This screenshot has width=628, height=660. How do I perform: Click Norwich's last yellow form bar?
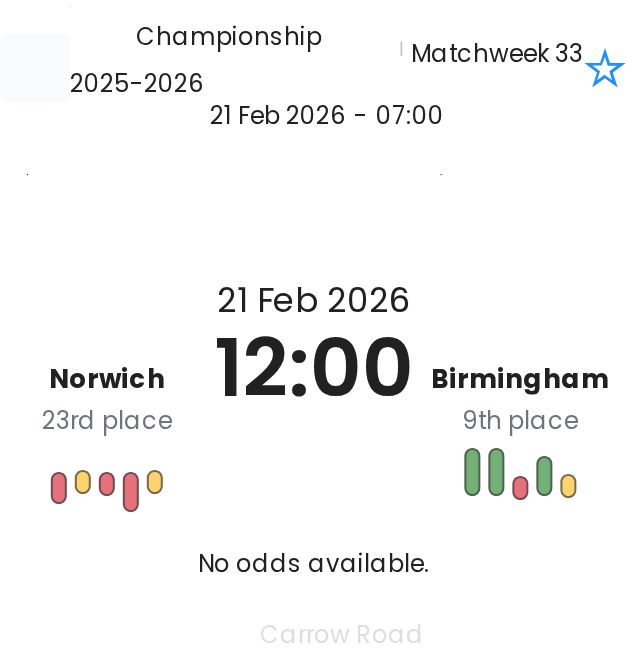tap(155, 482)
